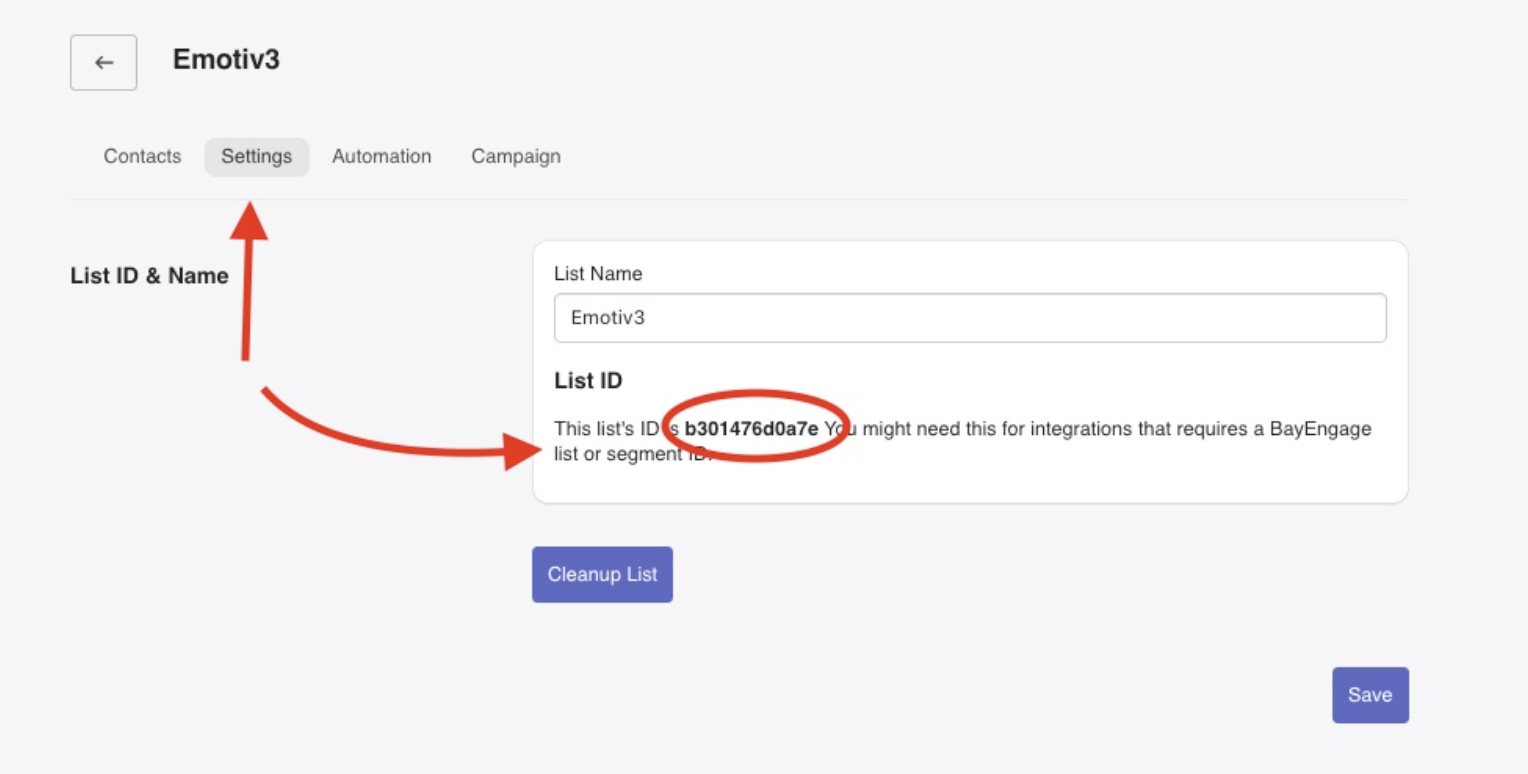
Task: Click the List ID heading
Action: pyautogui.click(x=577, y=381)
